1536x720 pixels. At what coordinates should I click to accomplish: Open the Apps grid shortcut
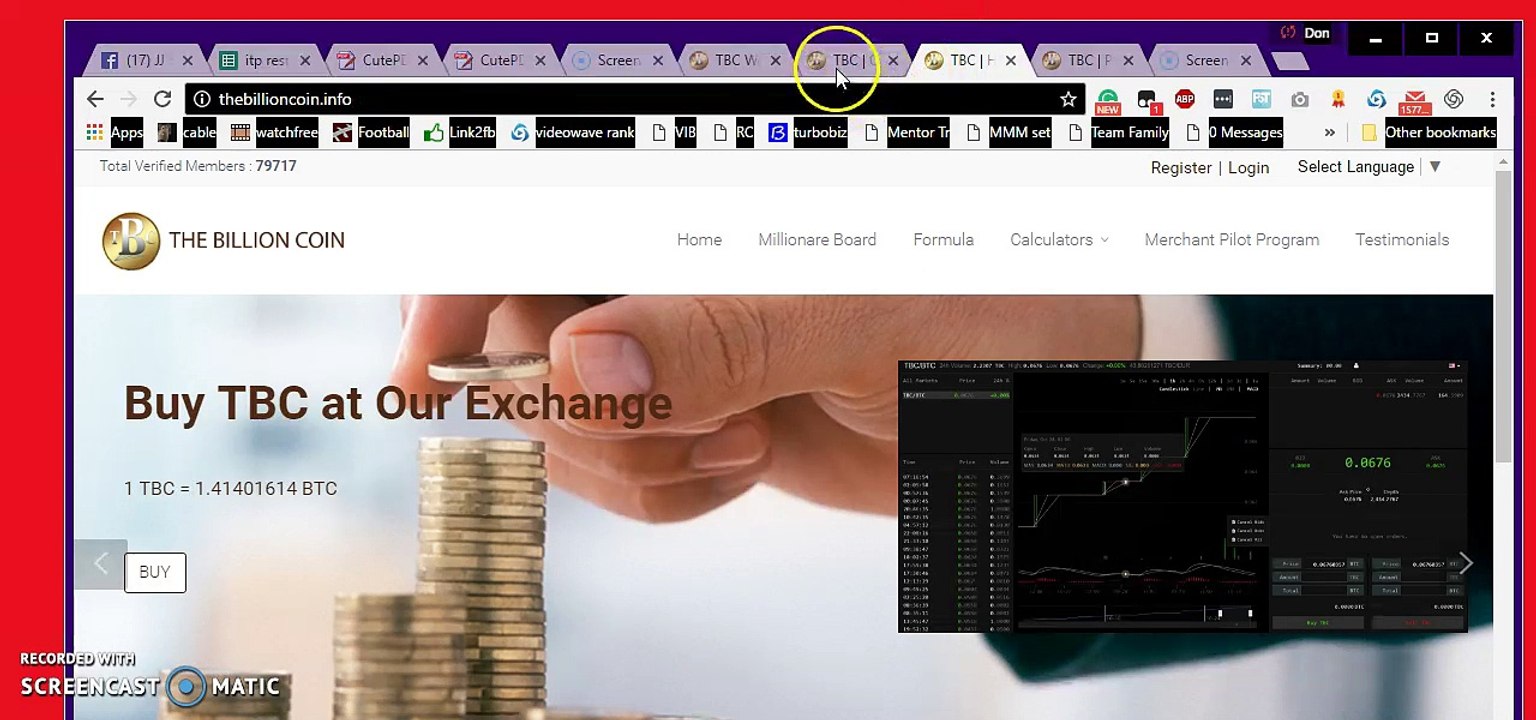click(x=114, y=132)
